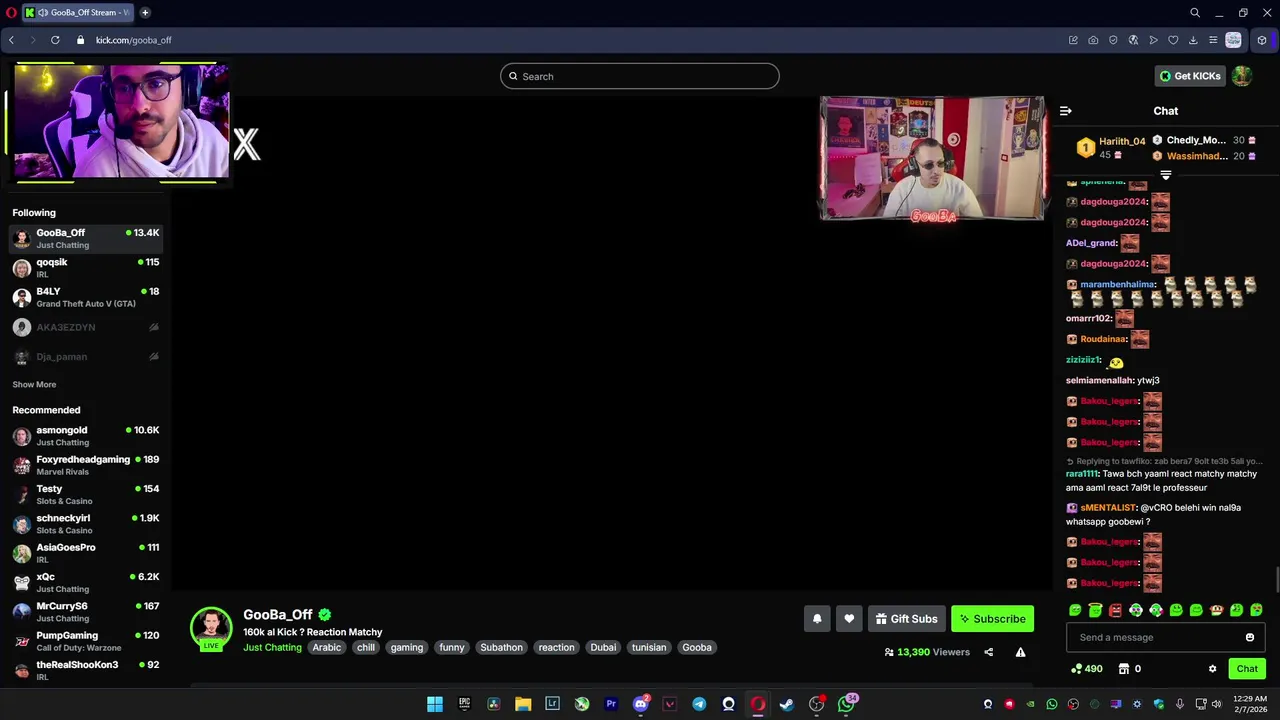This screenshot has width=1280, height=720.
Task: Open Opera downloads icon
Action: (x=1193, y=40)
